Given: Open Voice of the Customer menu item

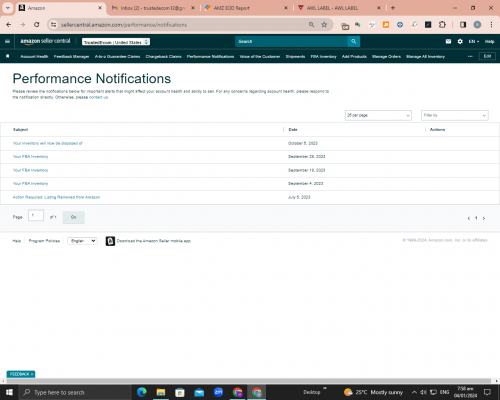Looking at the screenshot, I should pyautogui.click(x=260, y=56).
